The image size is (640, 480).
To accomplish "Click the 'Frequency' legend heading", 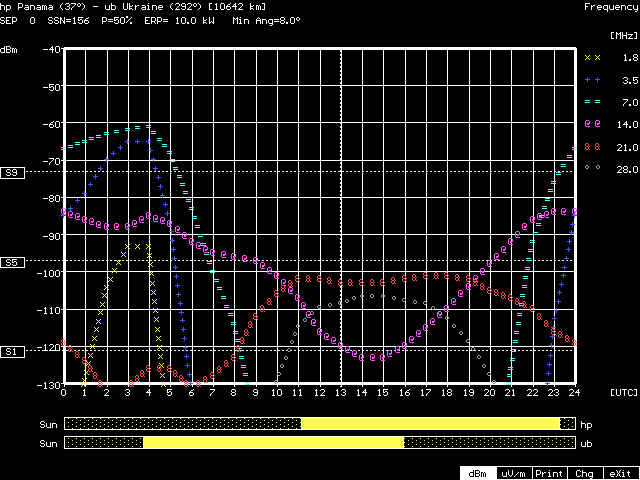I will click(611, 7).
